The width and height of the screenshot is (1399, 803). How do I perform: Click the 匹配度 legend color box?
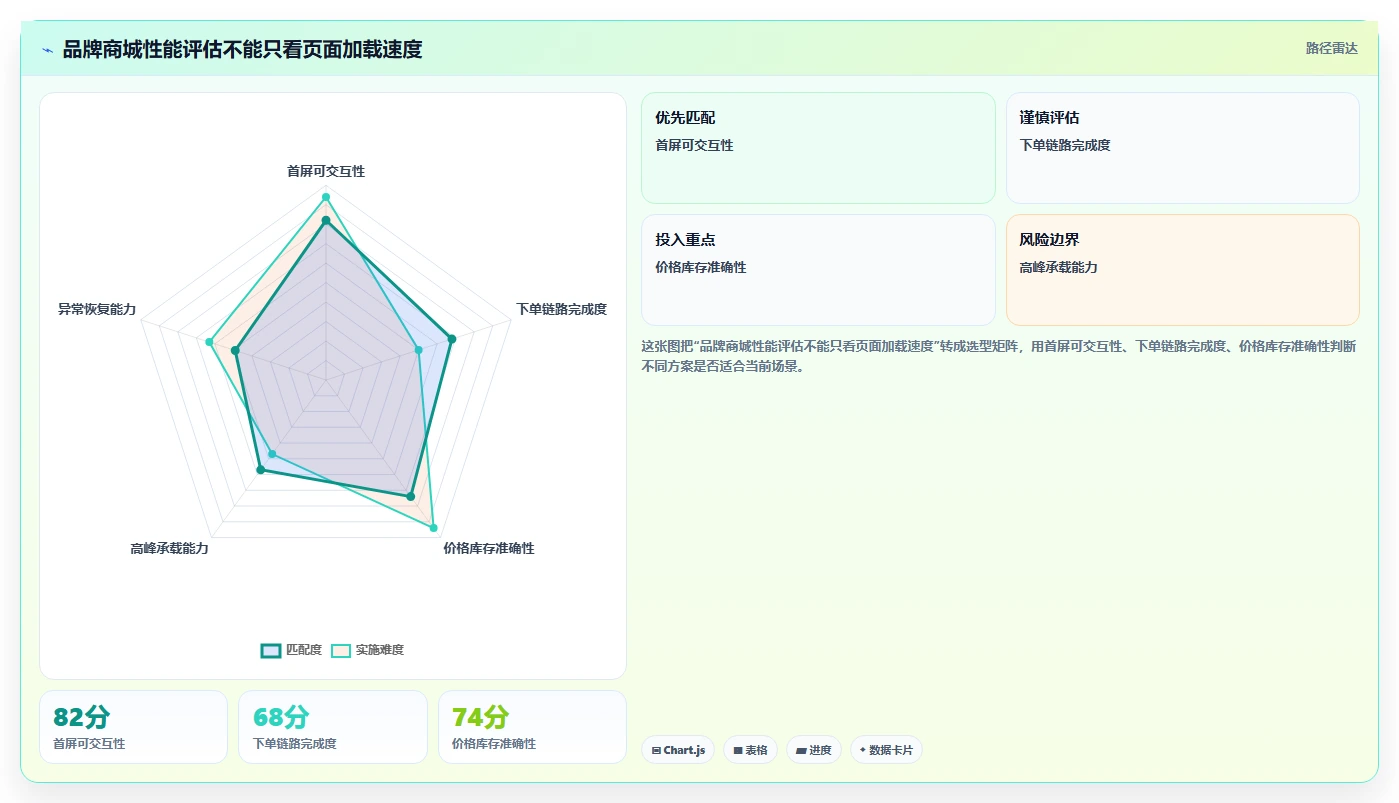tap(270, 650)
